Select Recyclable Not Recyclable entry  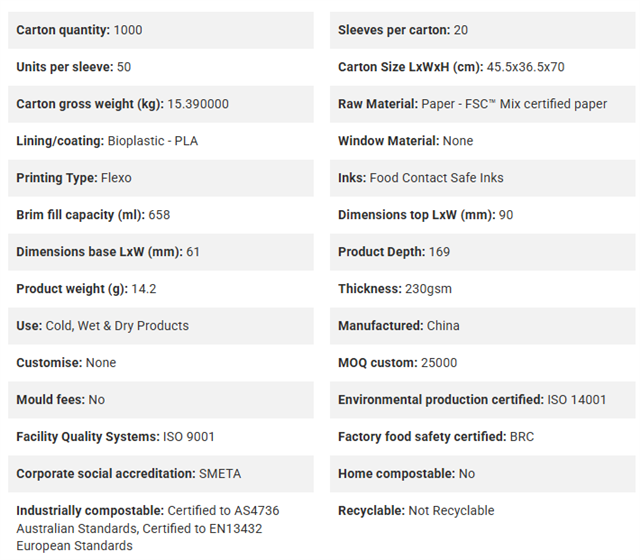482,511
